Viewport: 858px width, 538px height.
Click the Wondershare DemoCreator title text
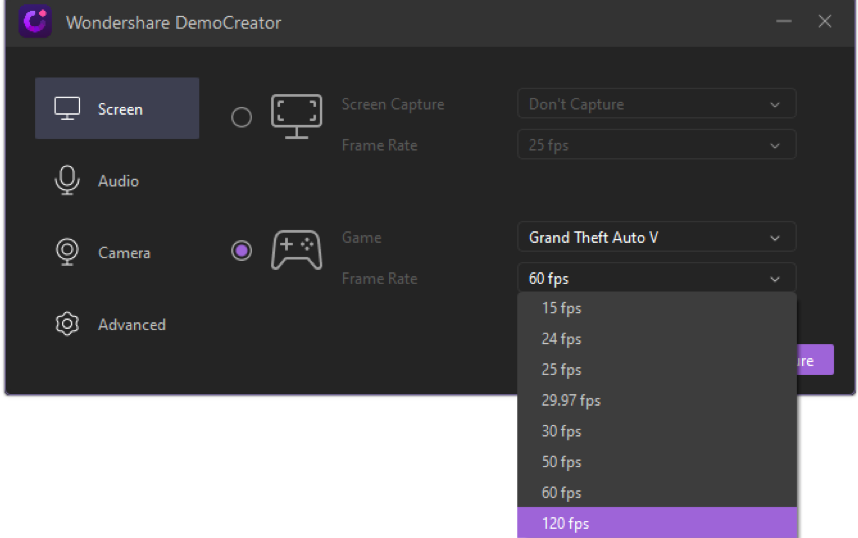tap(173, 22)
